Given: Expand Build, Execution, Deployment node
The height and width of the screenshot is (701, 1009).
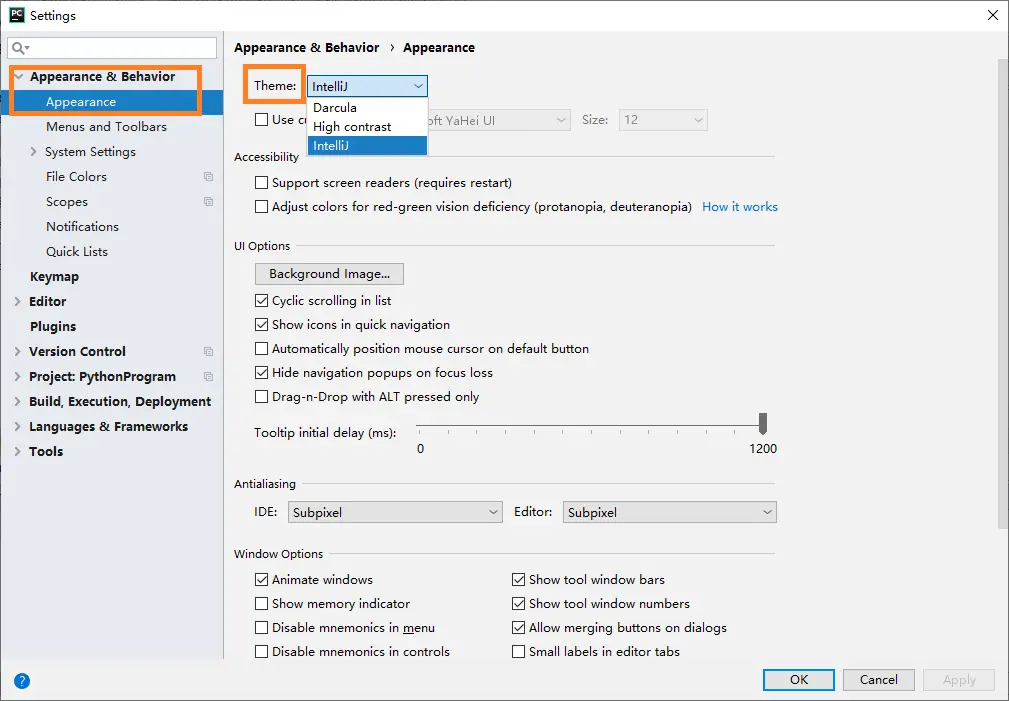Looking at the screenshot, I should tap(17, 402).
